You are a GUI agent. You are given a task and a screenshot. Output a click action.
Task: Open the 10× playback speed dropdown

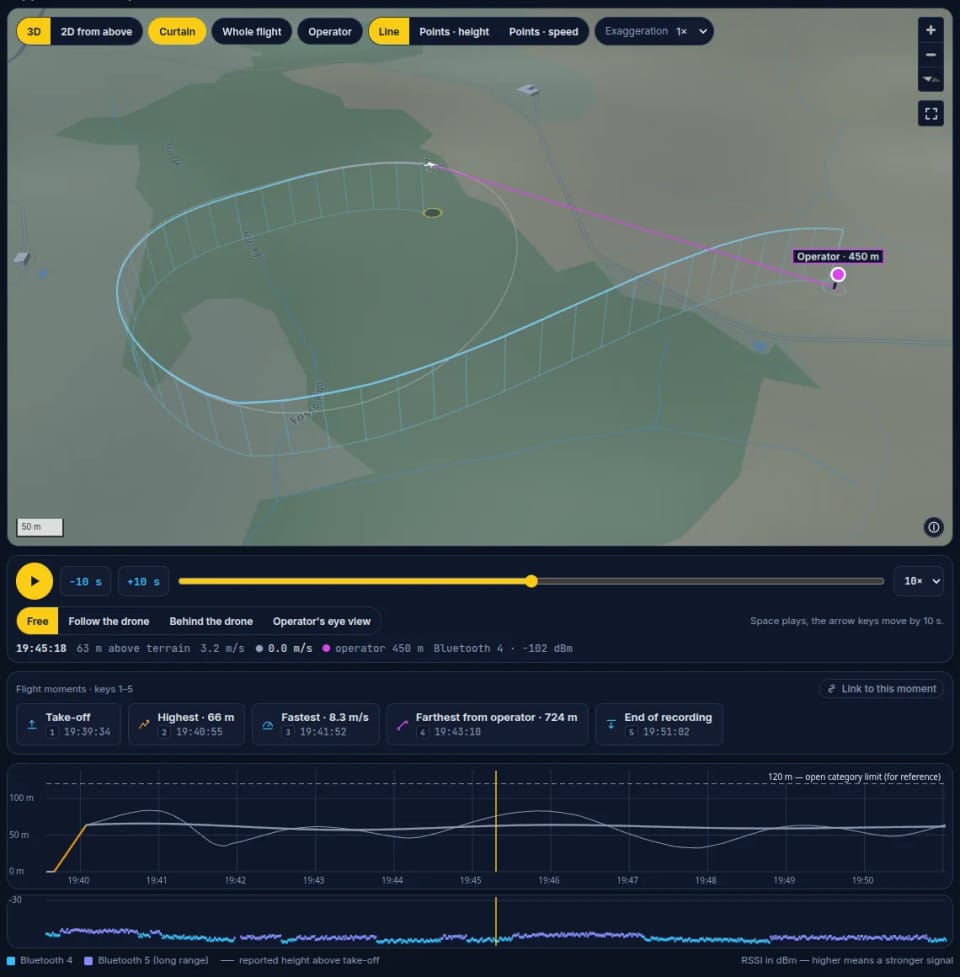click(x=918, y=581)
